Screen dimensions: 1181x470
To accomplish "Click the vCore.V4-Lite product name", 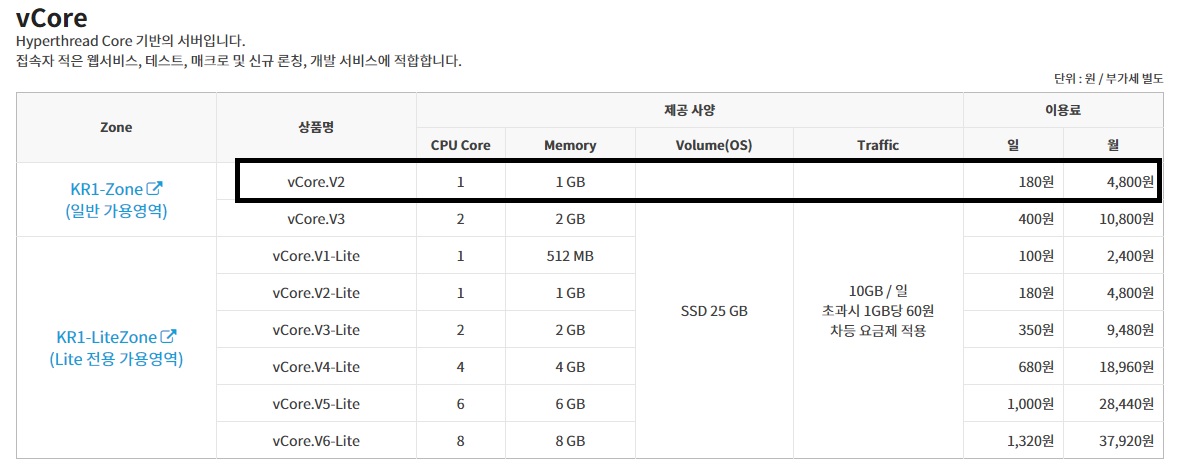I will (x=316, y=367).
